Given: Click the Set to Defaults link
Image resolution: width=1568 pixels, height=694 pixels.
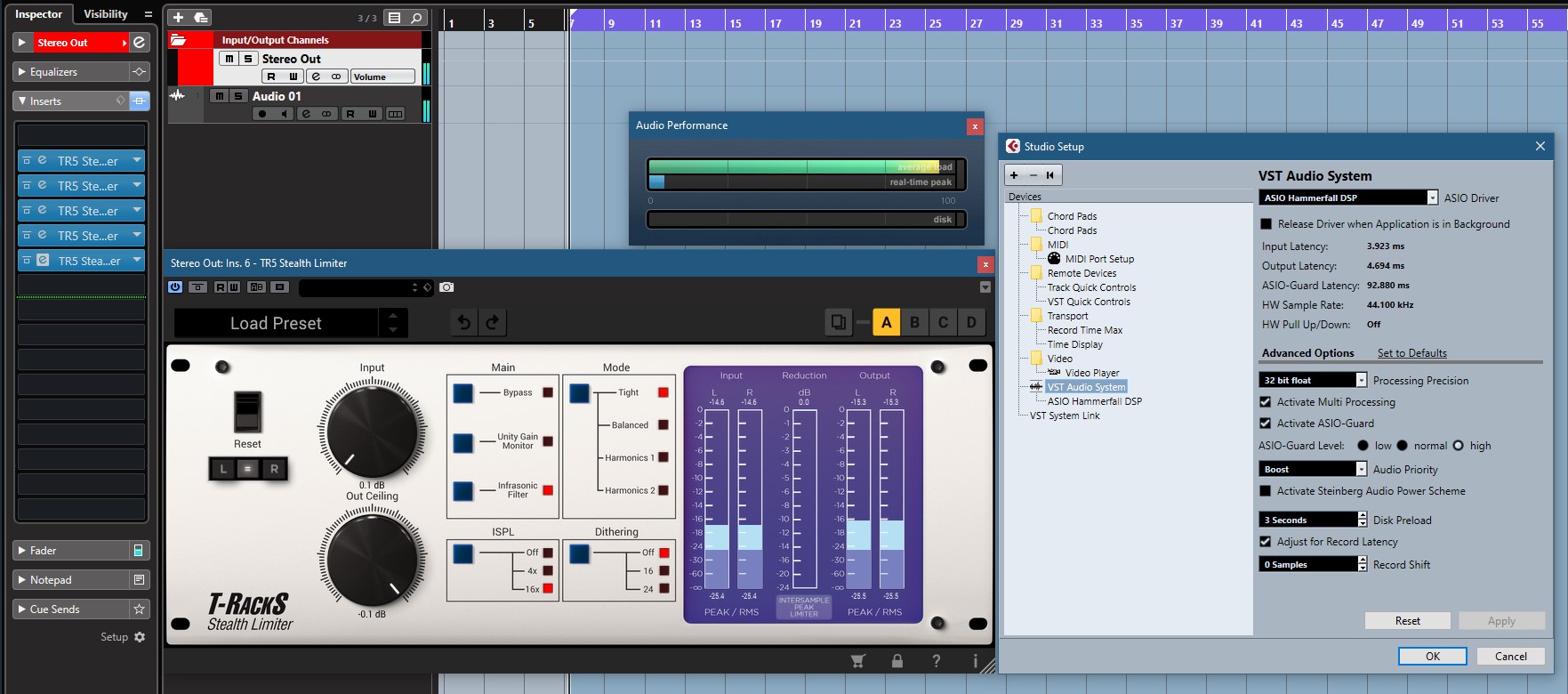Looking at the screenshot, I should tap(1411, 353).
